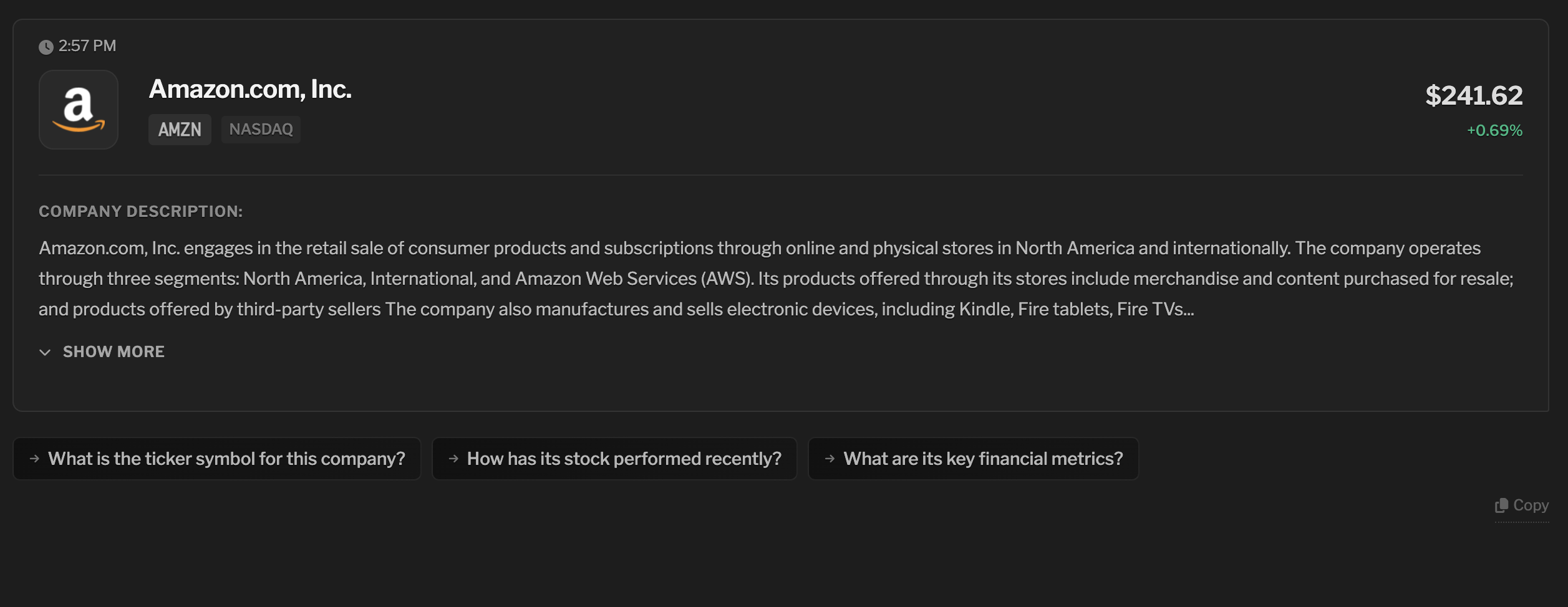Select the arrow icon on ticker symbol question
This screenshot has width=1568, height=607.
pyautogui.click(x=34, y=459)
